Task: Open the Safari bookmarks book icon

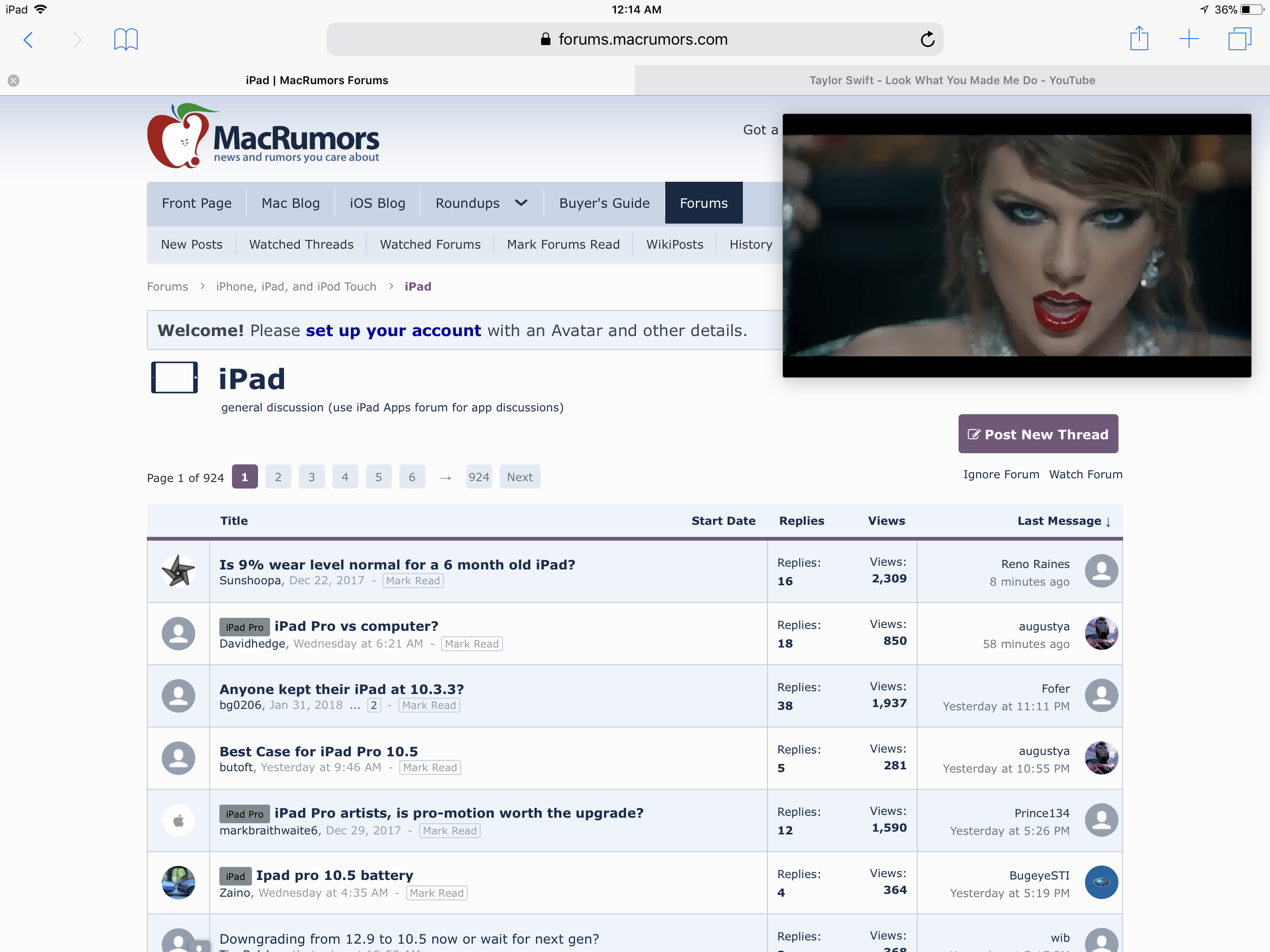Action: tap(126, 40)
